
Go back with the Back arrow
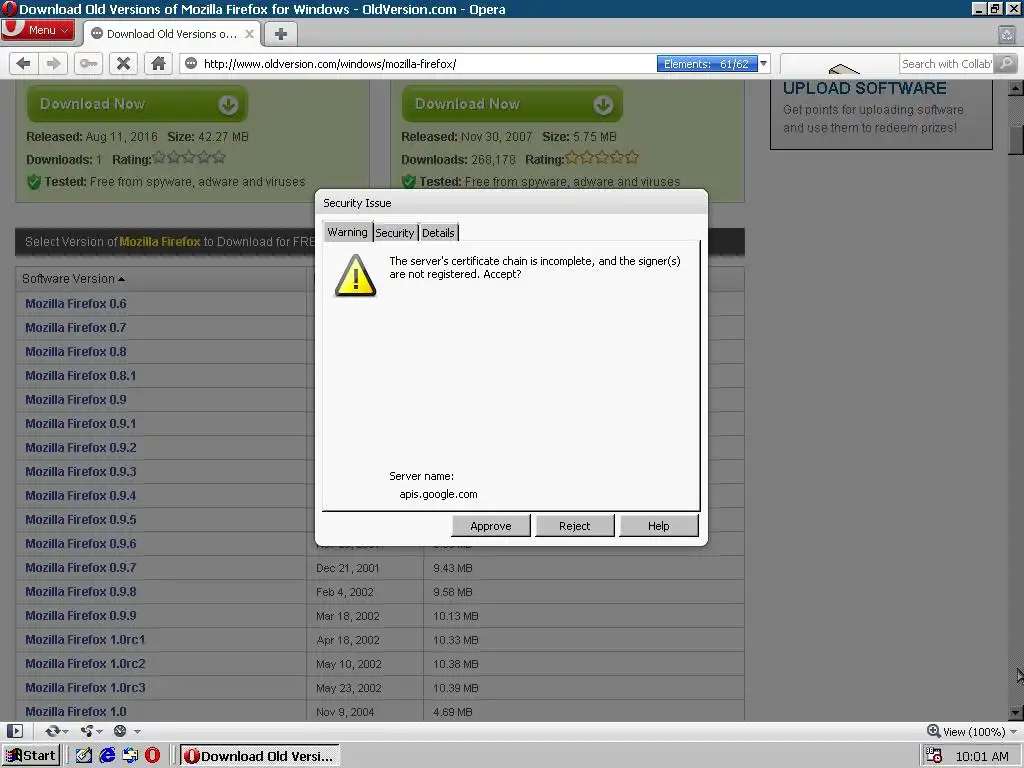click(x=24, y=63)
